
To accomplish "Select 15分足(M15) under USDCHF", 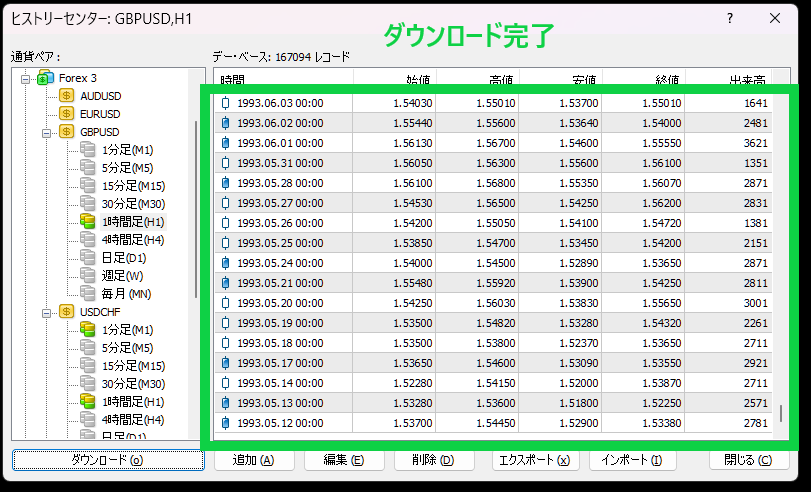I will point(132,365).
